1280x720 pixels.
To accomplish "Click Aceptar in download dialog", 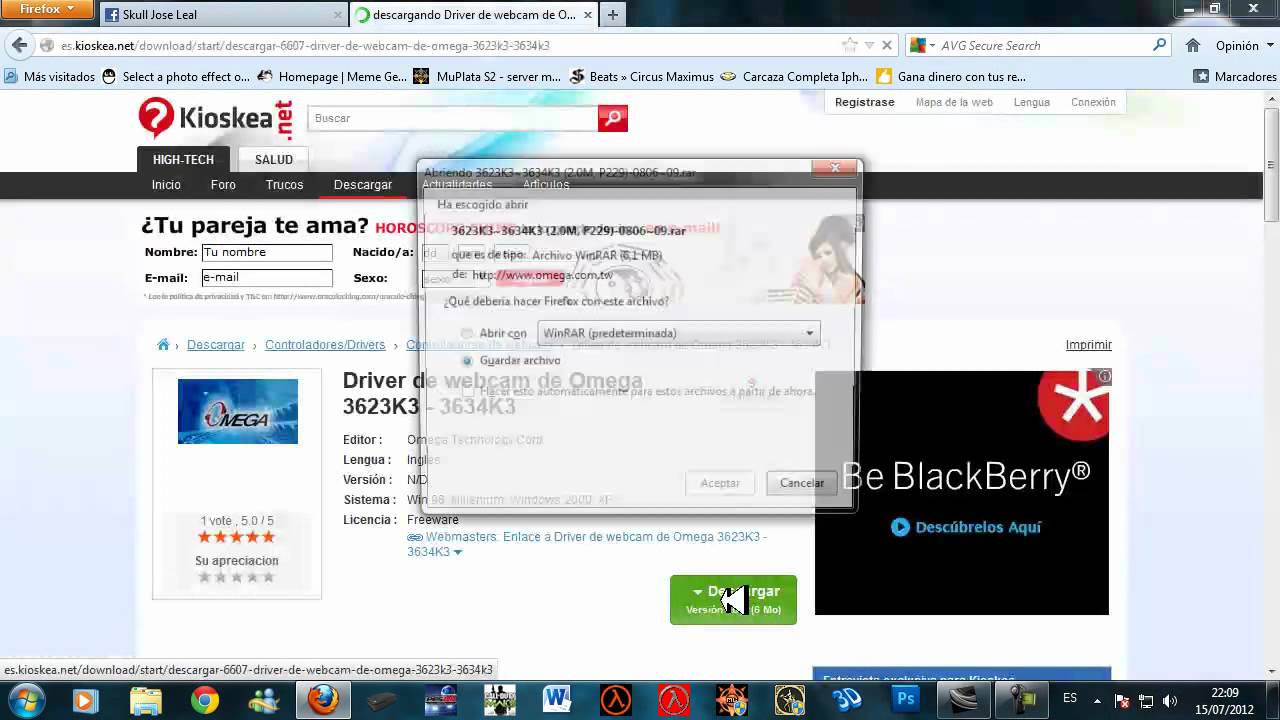I will [x=720, y=483].
